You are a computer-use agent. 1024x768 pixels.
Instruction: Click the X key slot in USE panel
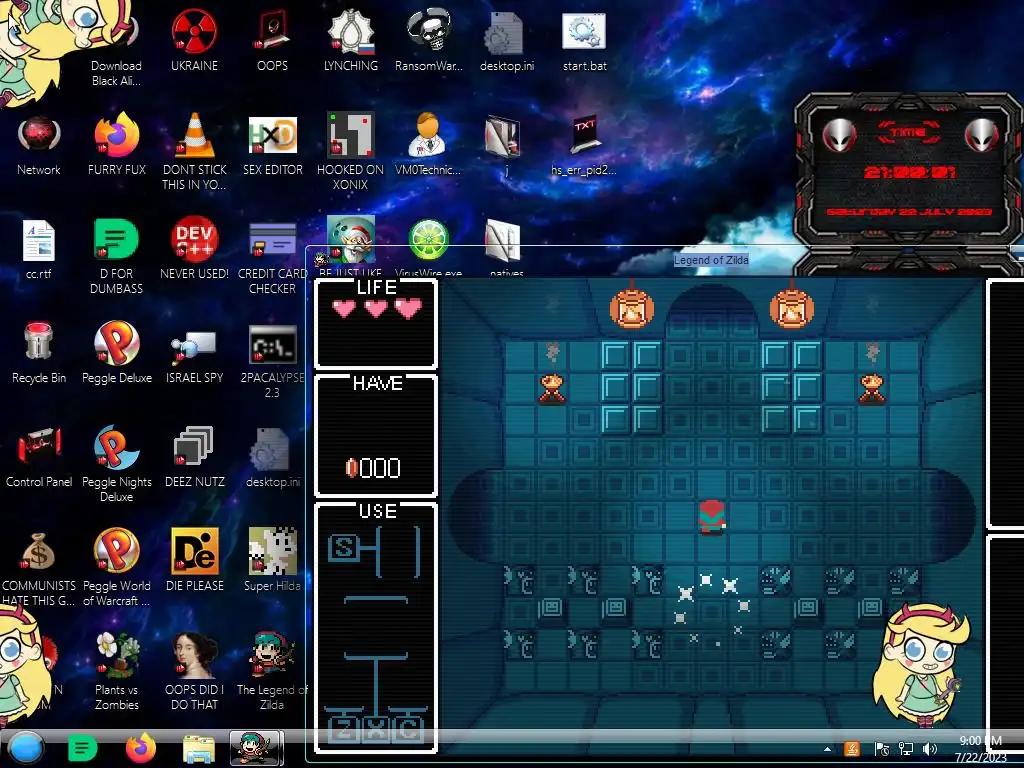click(x=376, y=729)
